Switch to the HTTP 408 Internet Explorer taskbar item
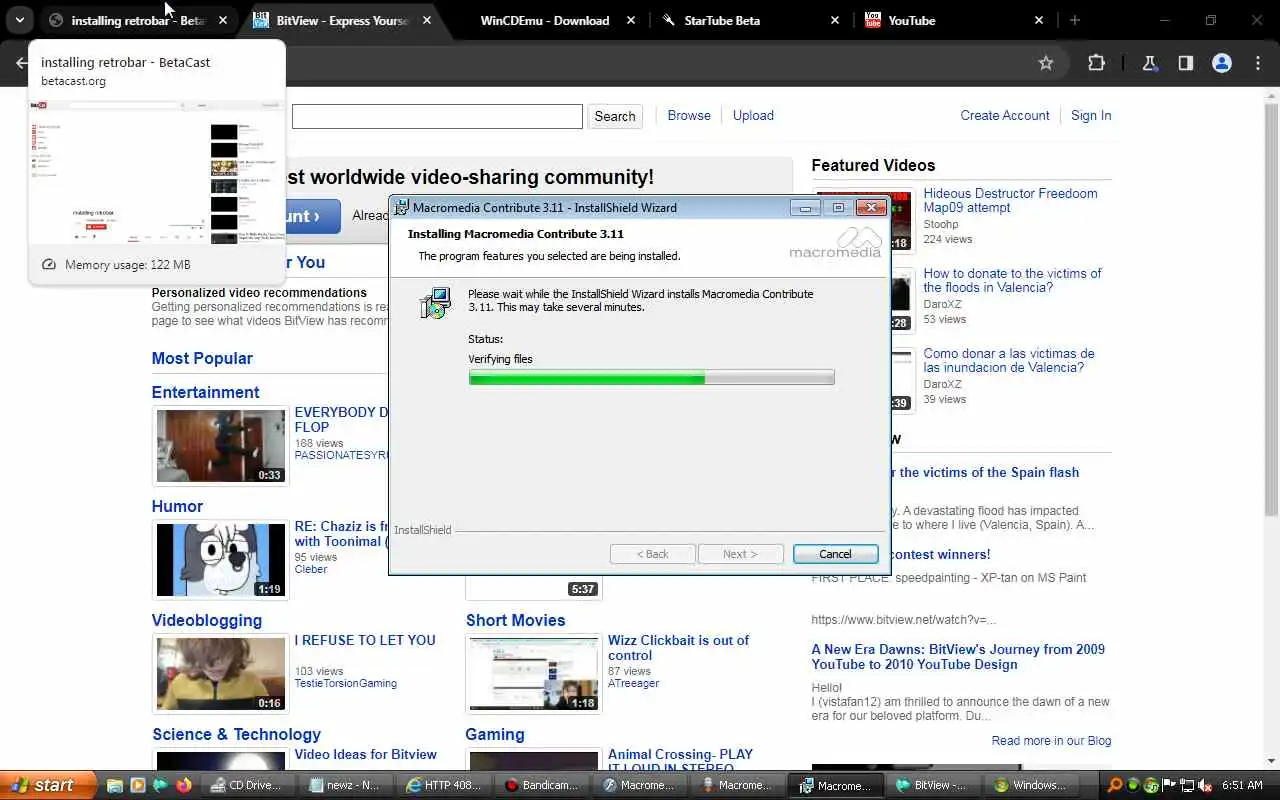The width and height of the screenshot is (1280, 800). (x=444, y=785)
